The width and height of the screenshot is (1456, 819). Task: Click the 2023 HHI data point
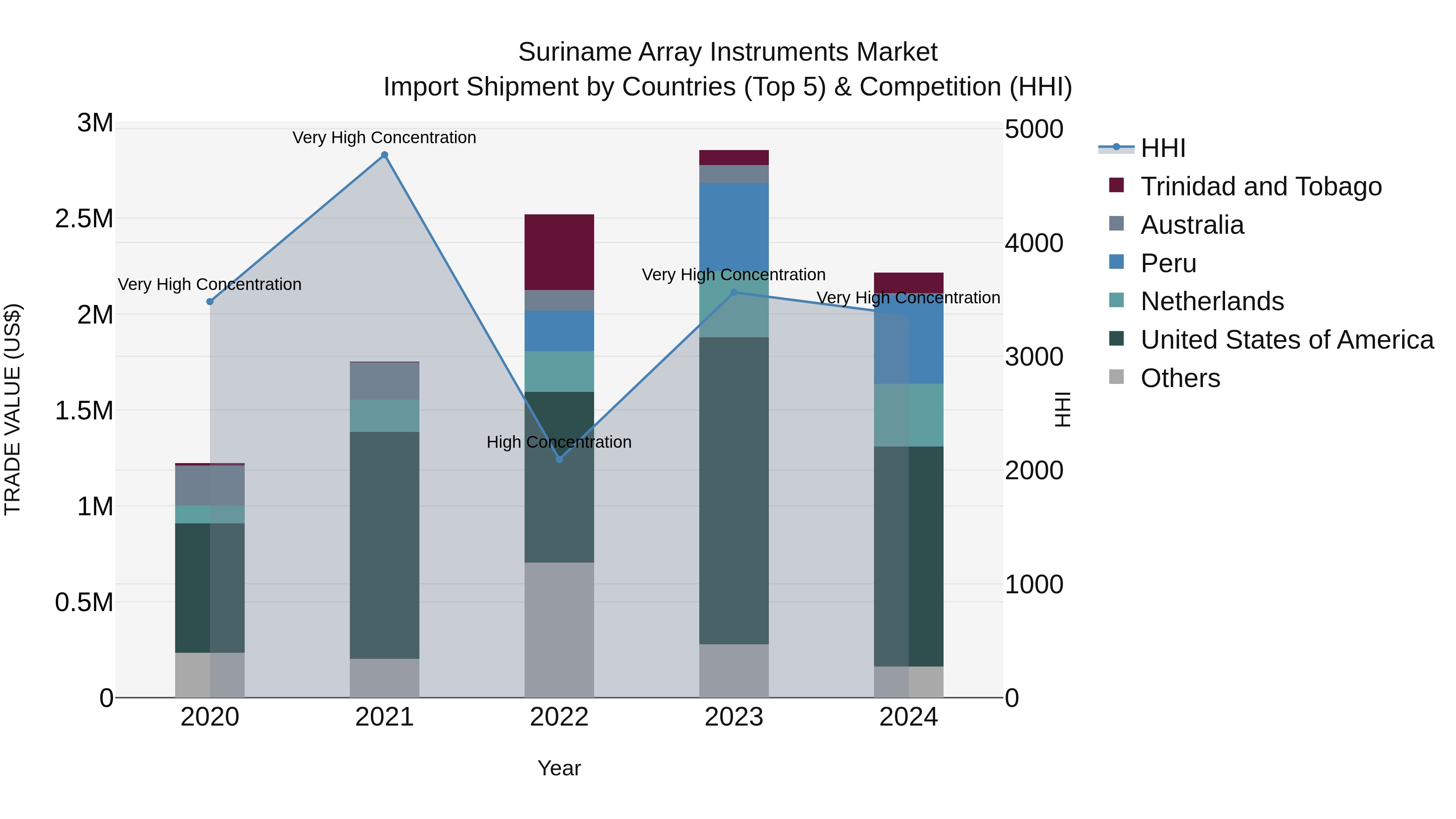tap(734, 292)
